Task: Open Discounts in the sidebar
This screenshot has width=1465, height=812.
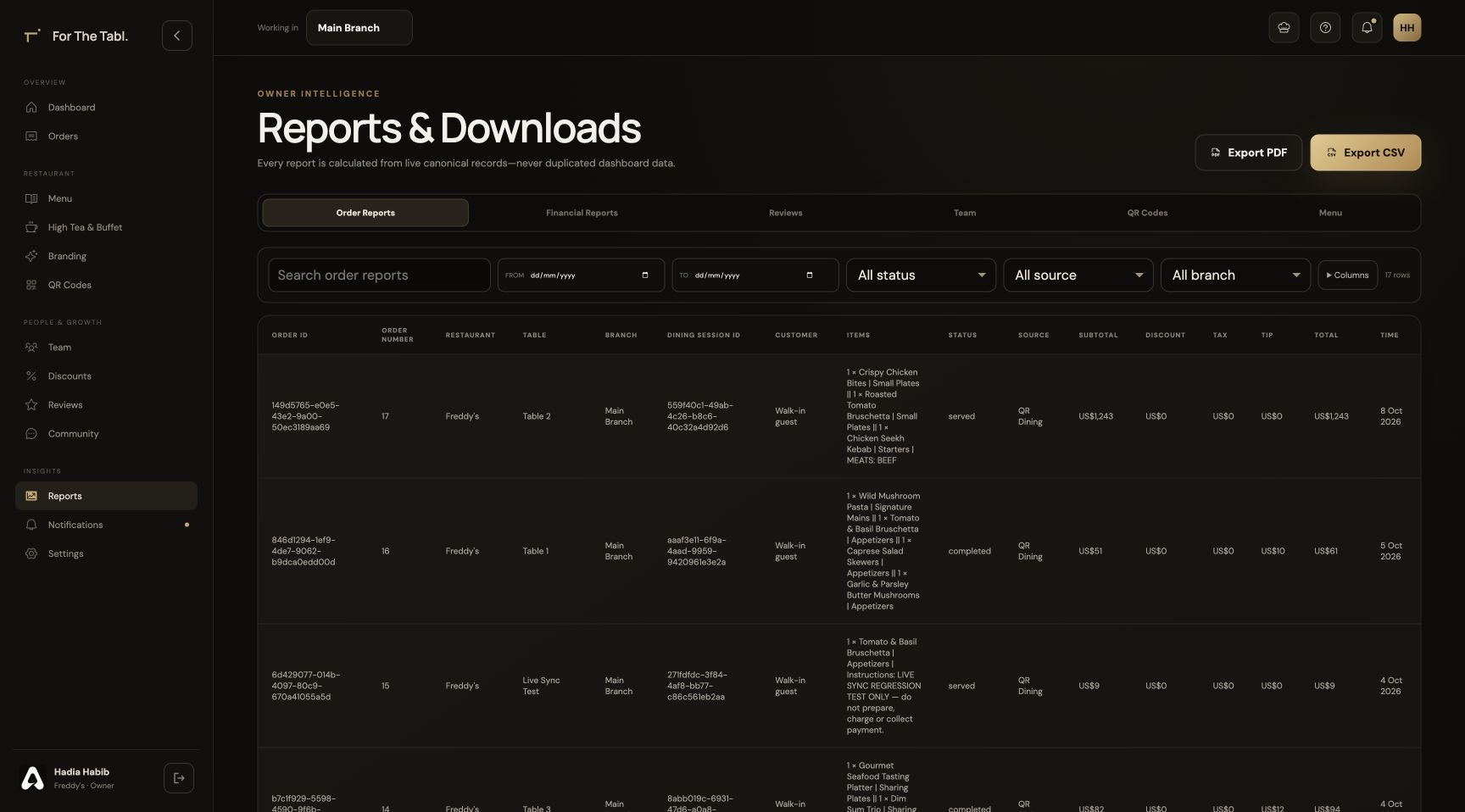Action: (106, 376)
